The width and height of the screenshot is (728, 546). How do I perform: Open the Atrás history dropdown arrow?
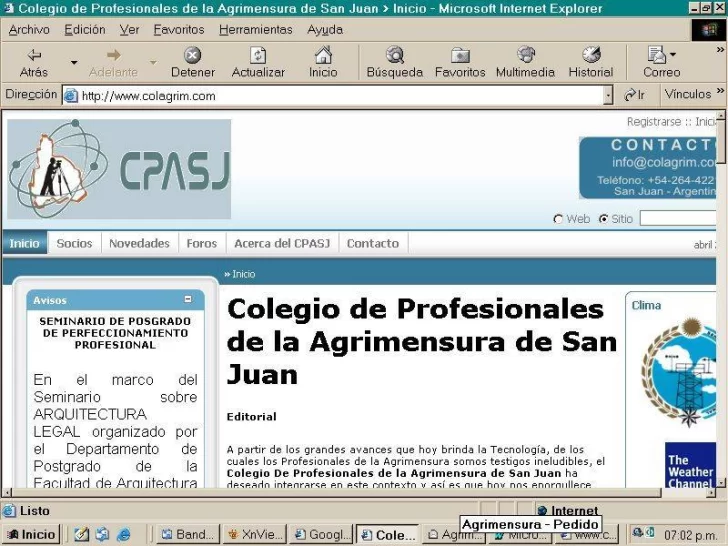point(74,63)
